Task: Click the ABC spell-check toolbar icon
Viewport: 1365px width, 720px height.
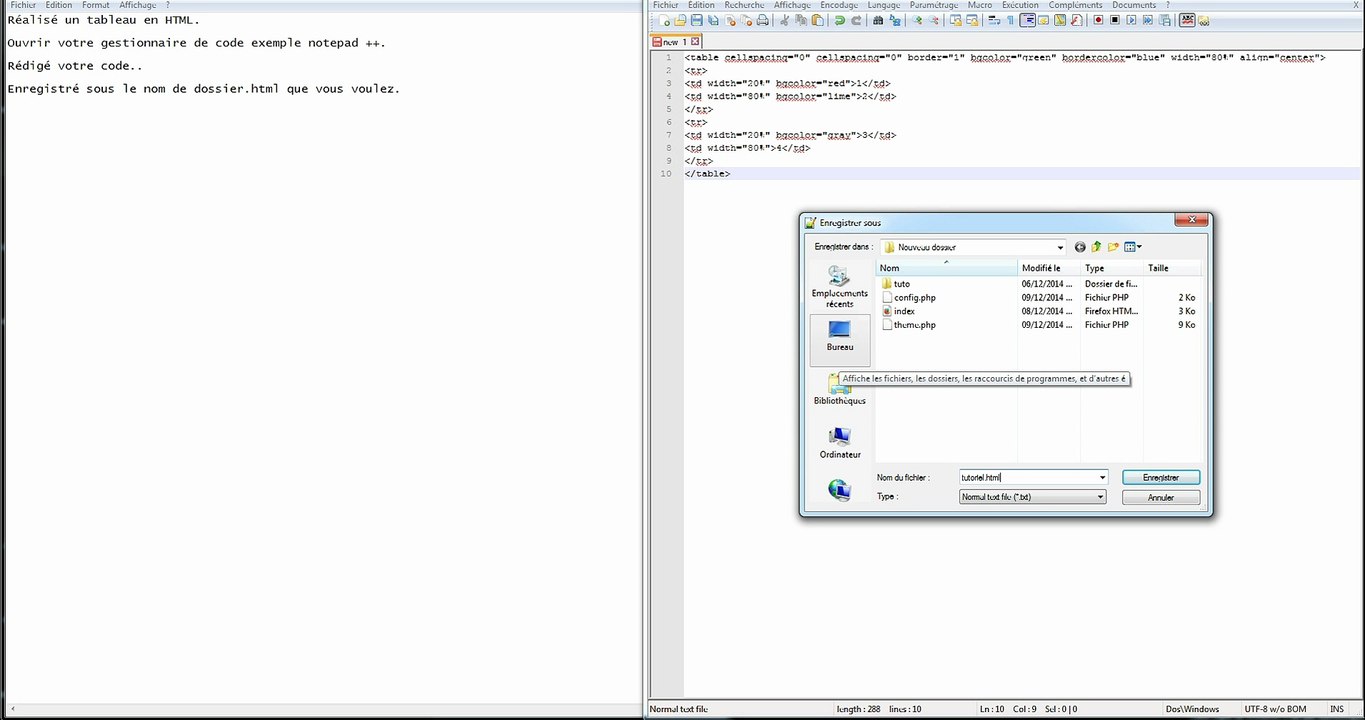Action: (1187, 20)
